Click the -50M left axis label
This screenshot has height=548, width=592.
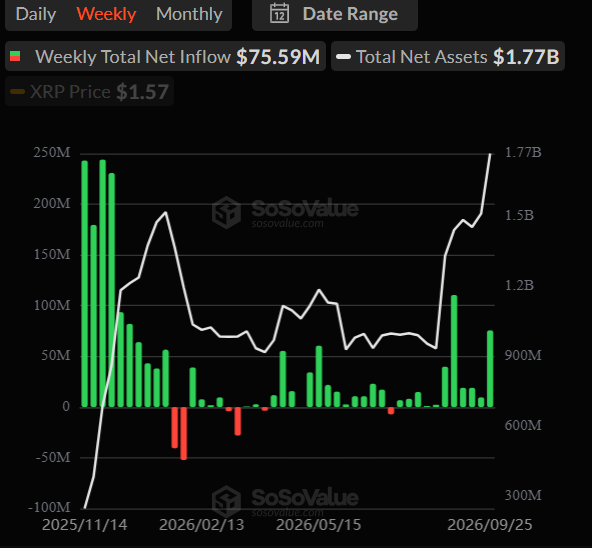point(53,458)
